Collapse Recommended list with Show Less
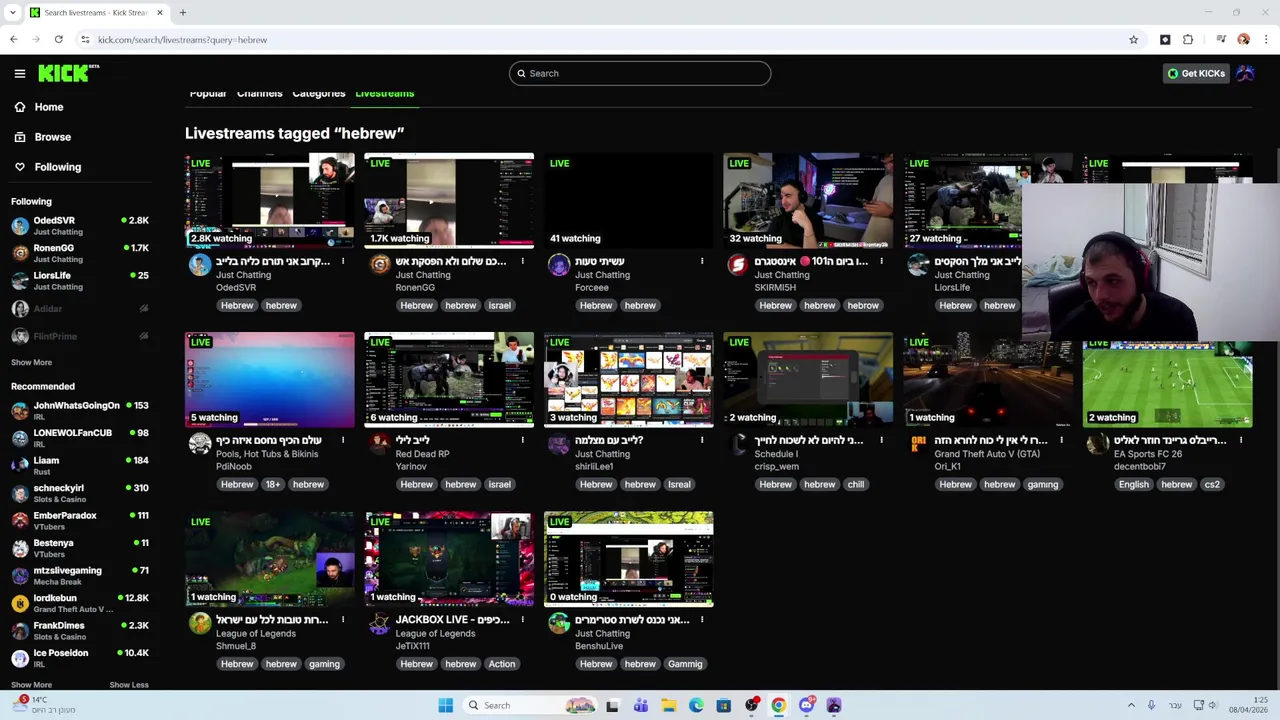The height and width of the screenshot is (720, 1280). point(128,685)
